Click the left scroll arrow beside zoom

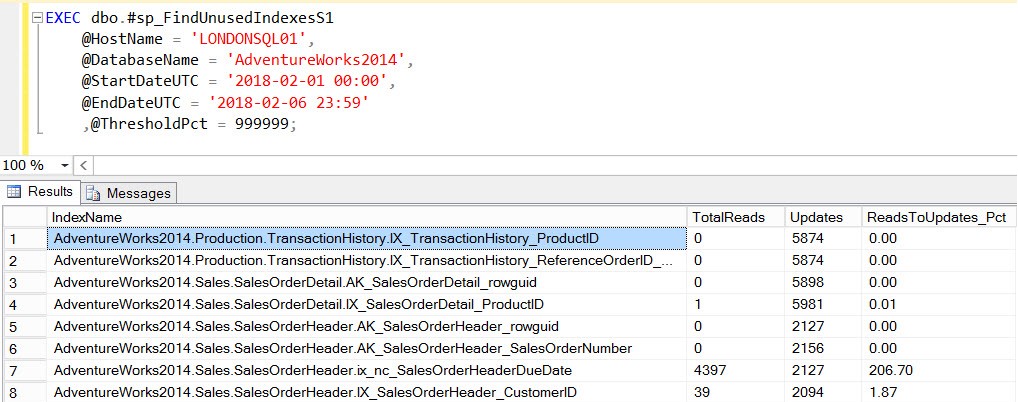84,165
